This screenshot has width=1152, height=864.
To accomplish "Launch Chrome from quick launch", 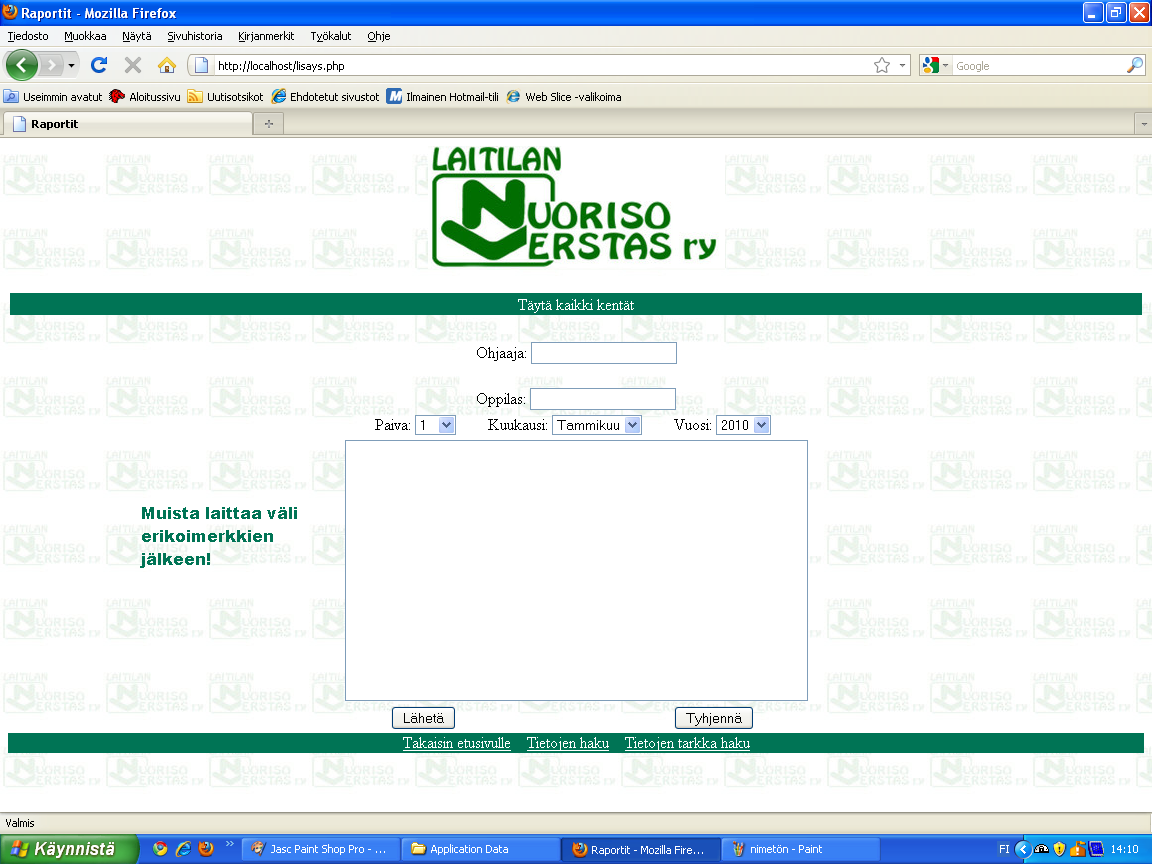I will click(159, 849).
